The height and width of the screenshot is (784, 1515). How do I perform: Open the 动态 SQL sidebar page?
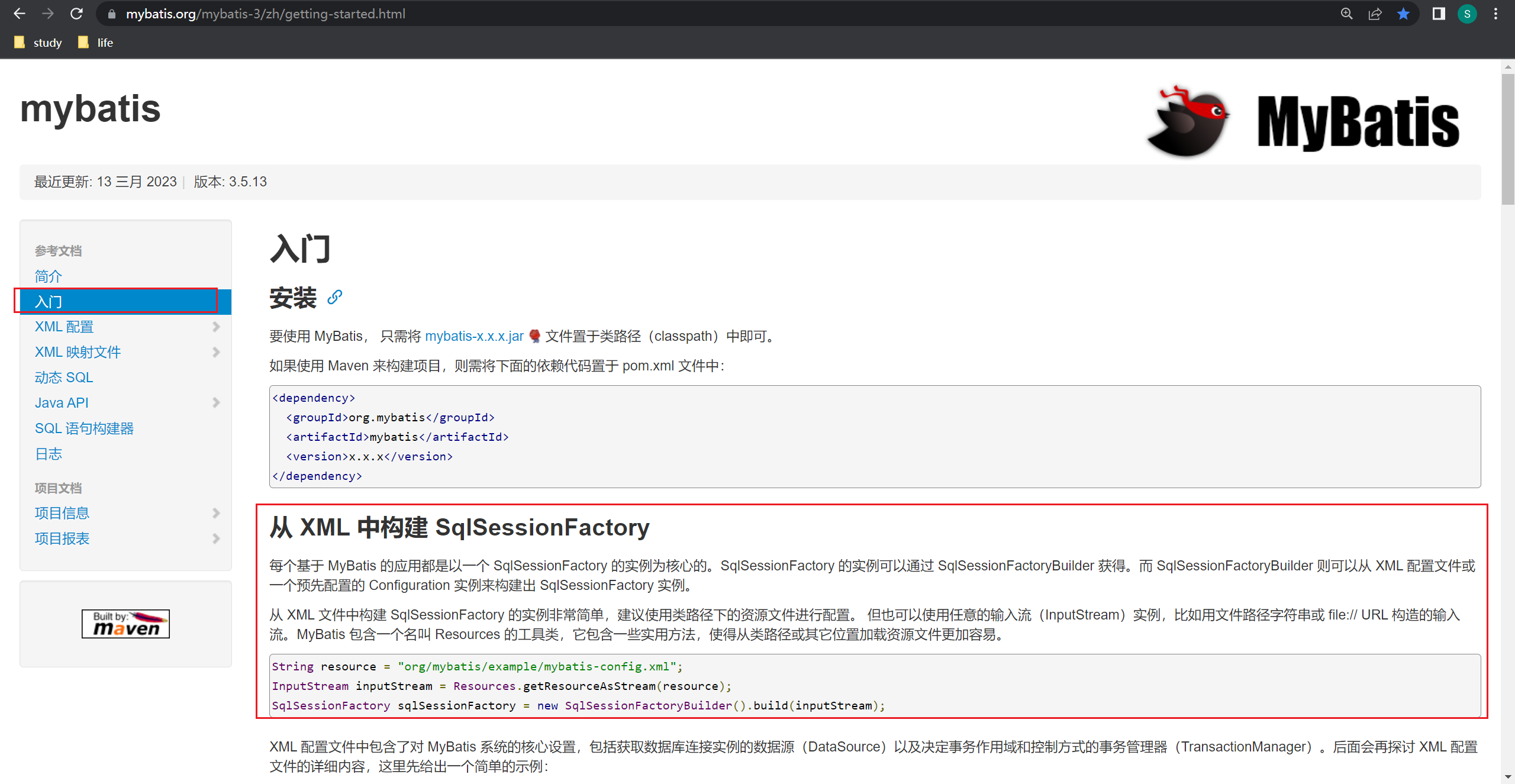coord(64,378)
